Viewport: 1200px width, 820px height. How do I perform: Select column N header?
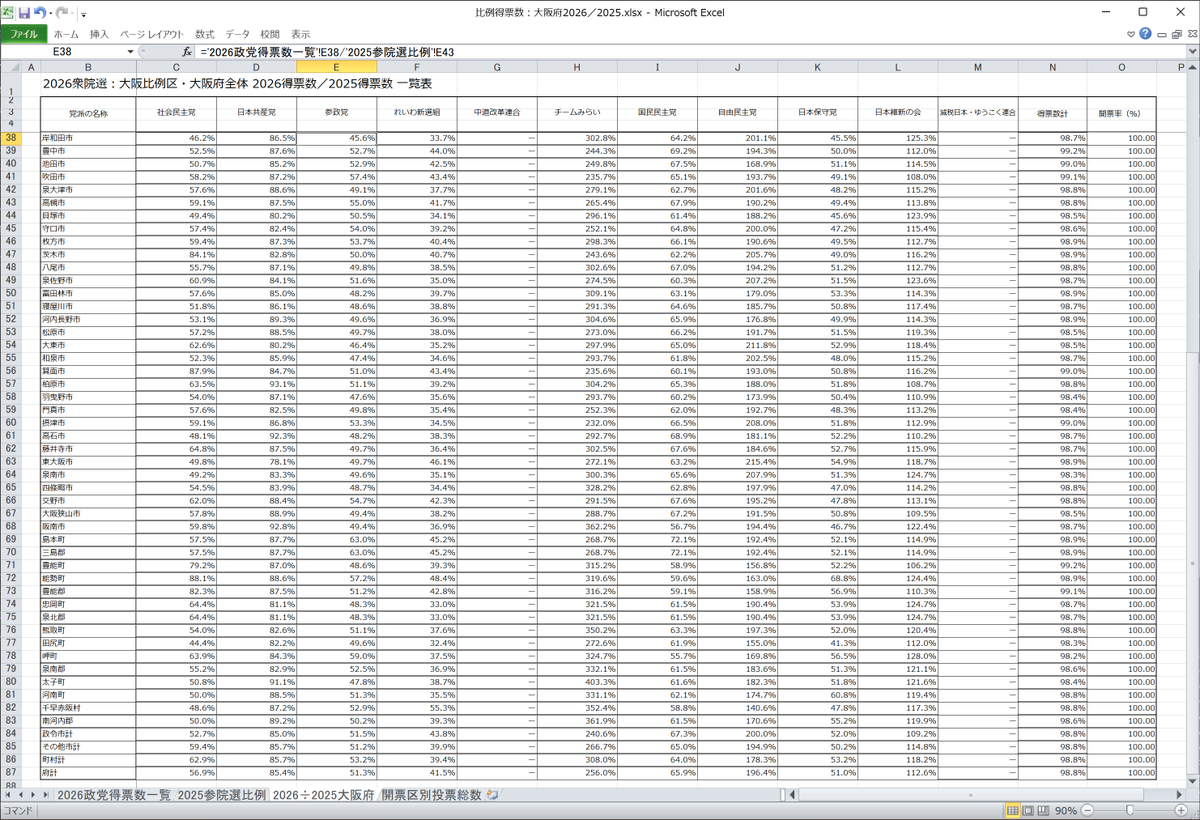pyautogui.click(x=1052, y=66)
